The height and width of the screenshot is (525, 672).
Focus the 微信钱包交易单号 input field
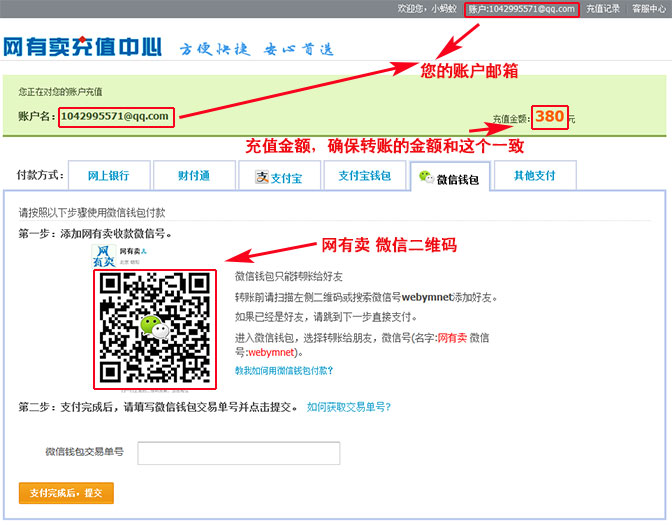pyautogui.click(x=239, y=453)
